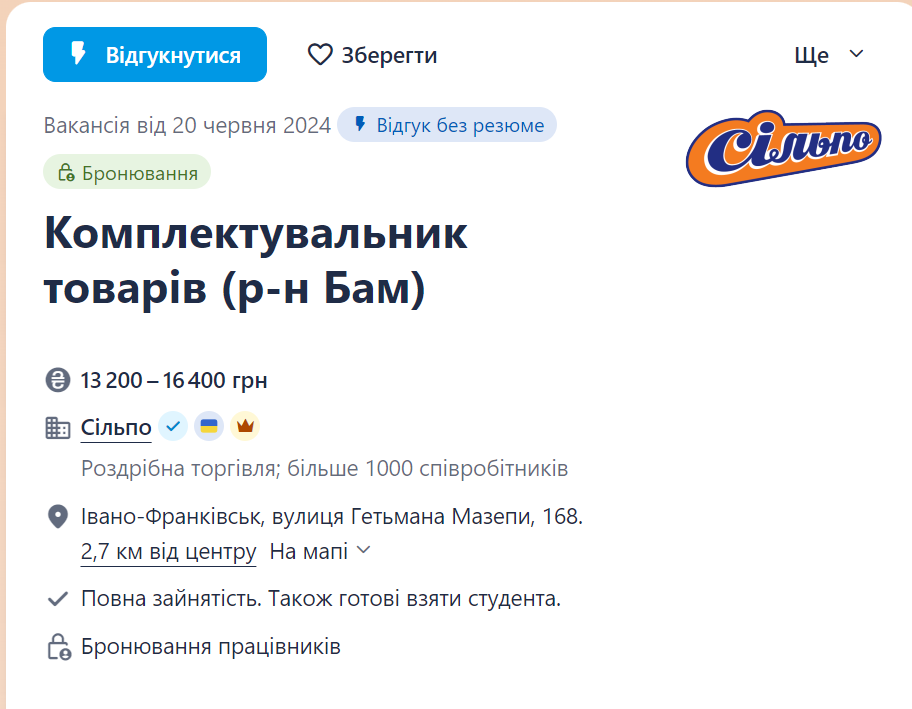Click the Комплектувальник товарів job title
The image size is (912, 709).
[255, 259]
